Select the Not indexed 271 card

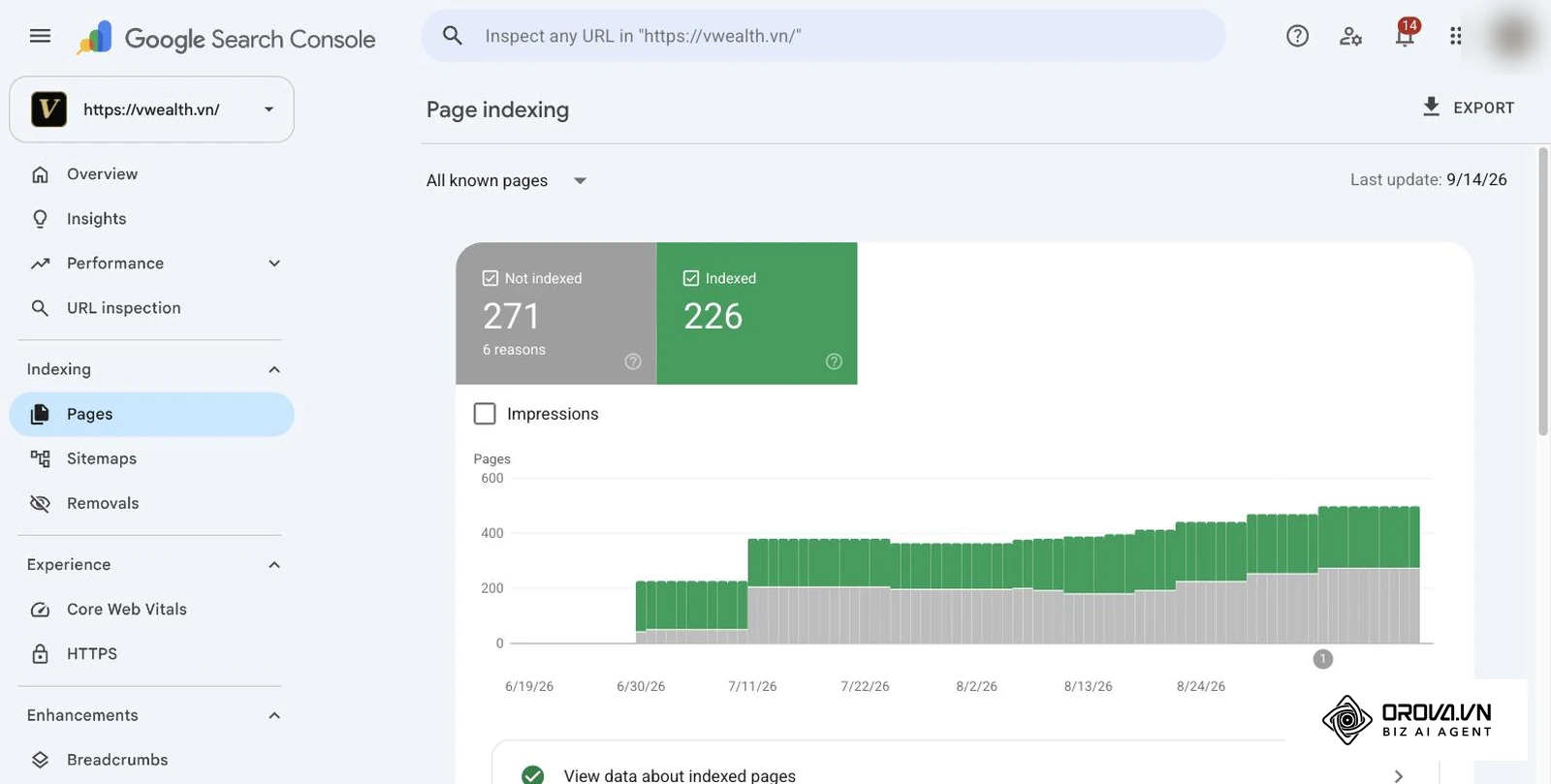[556, 313]
